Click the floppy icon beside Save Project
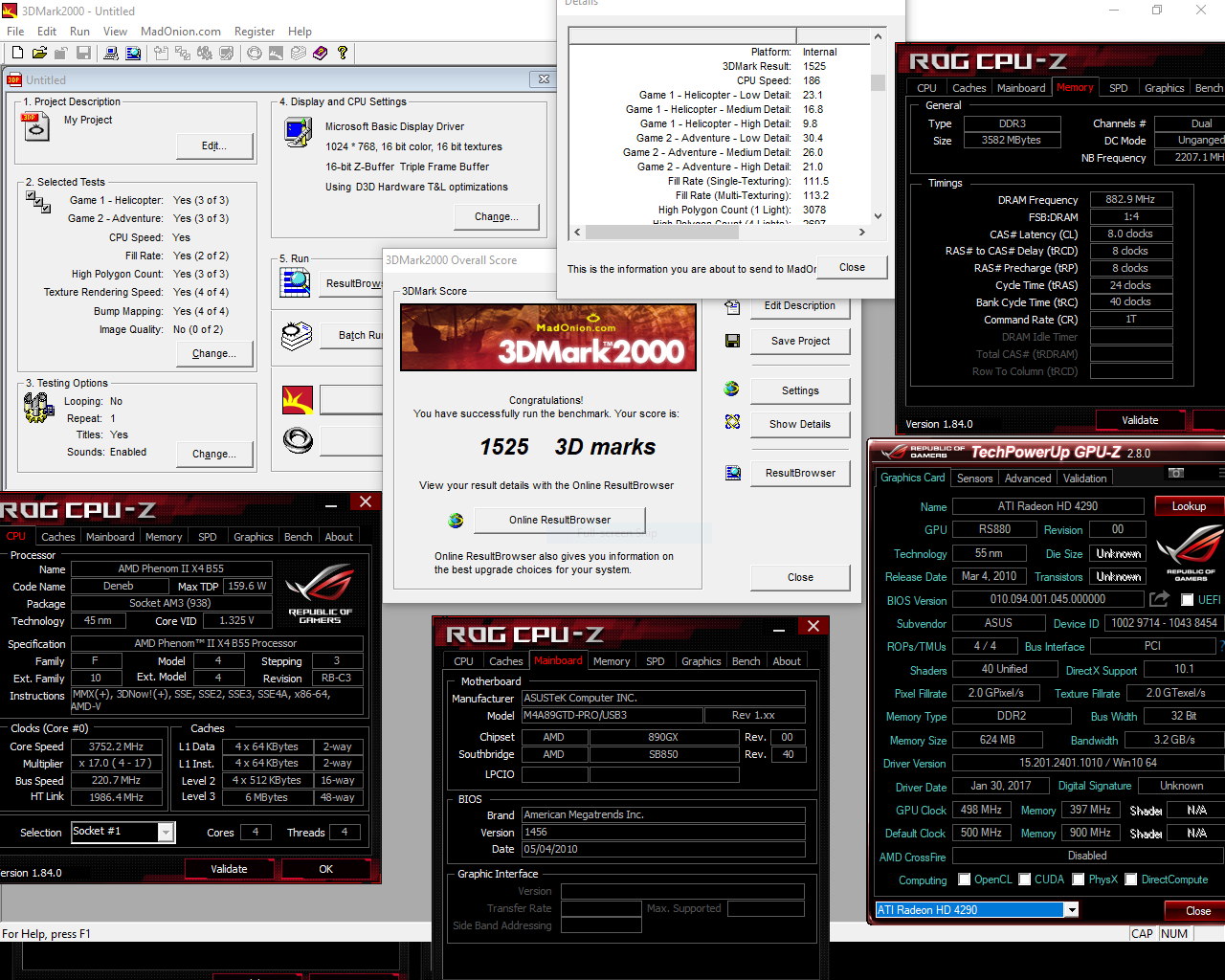This screenshot has width=1225, height=980. (732, 341)
